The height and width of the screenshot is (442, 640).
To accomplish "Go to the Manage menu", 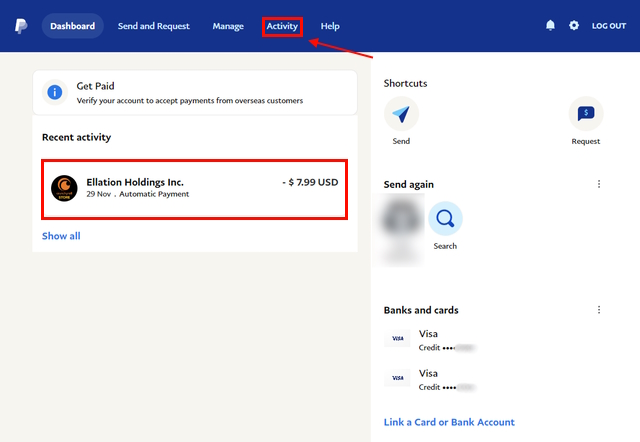I will [228, 26].
